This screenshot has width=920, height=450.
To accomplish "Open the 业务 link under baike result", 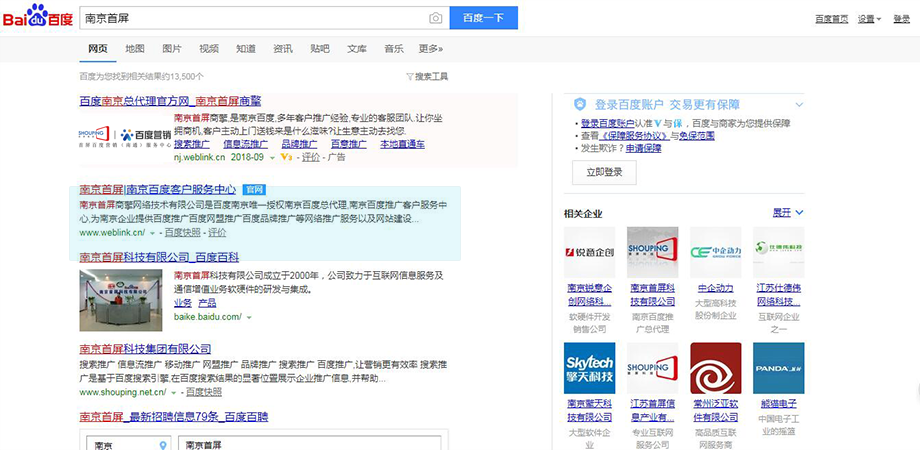I will 183,303.
